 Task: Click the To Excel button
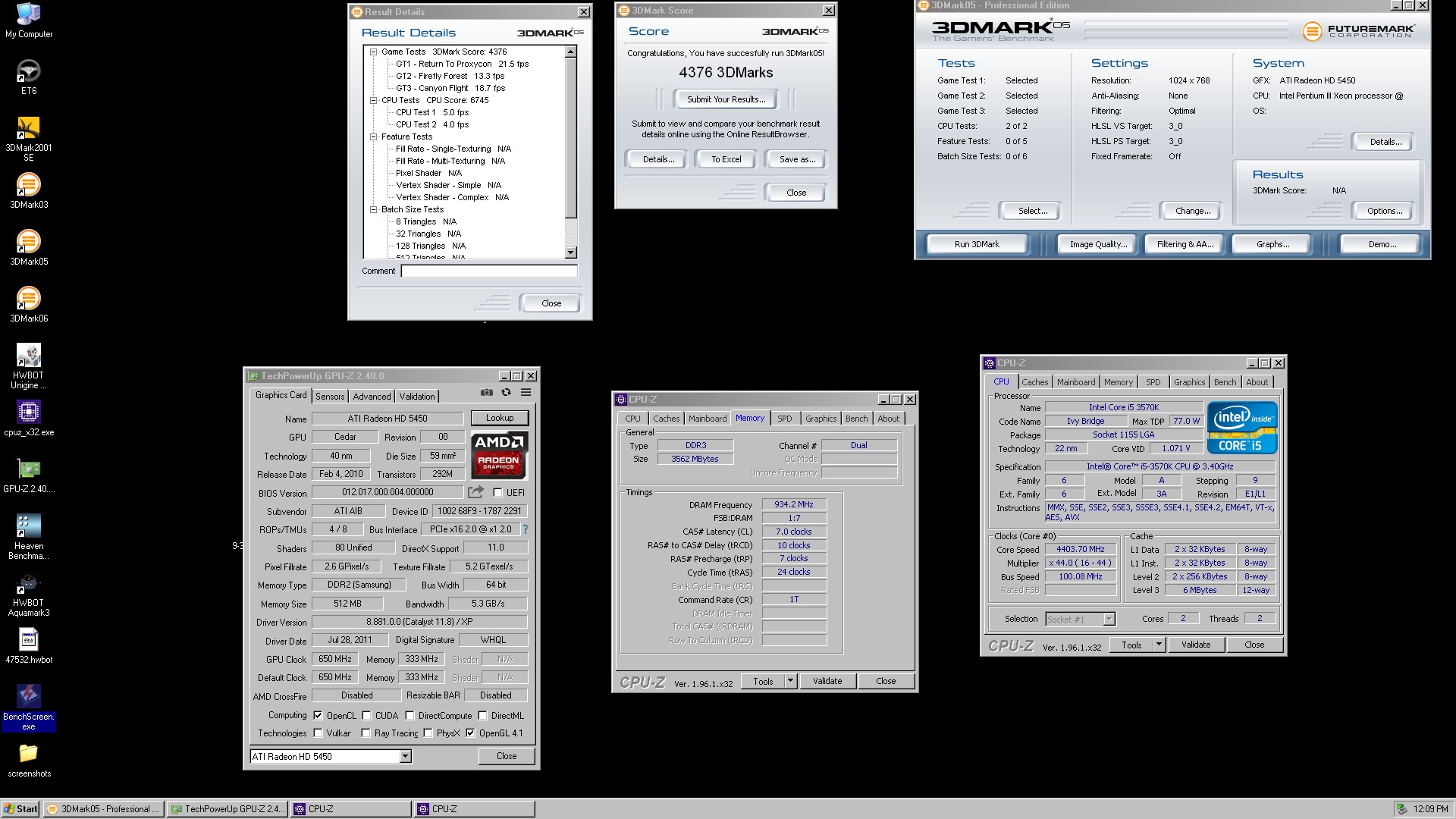[x=726, y=159]
